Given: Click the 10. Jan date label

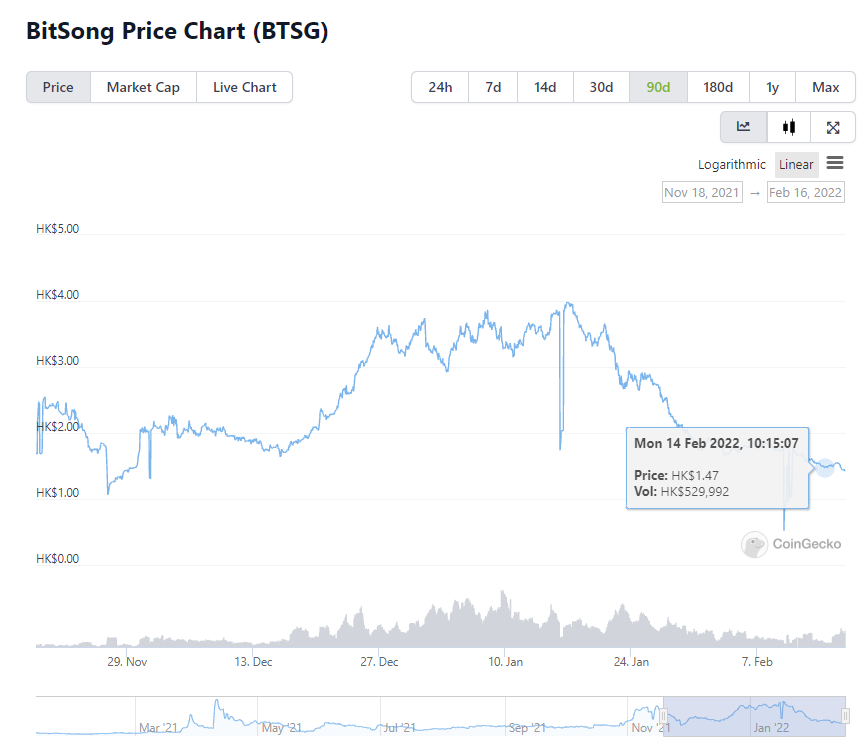Looking at the screenshot, I should coord(505,662).
